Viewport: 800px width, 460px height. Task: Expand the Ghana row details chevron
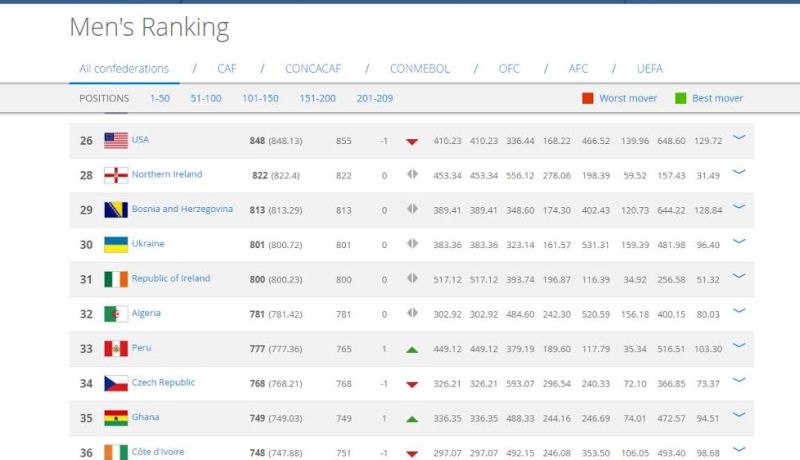tap(739, 415)
